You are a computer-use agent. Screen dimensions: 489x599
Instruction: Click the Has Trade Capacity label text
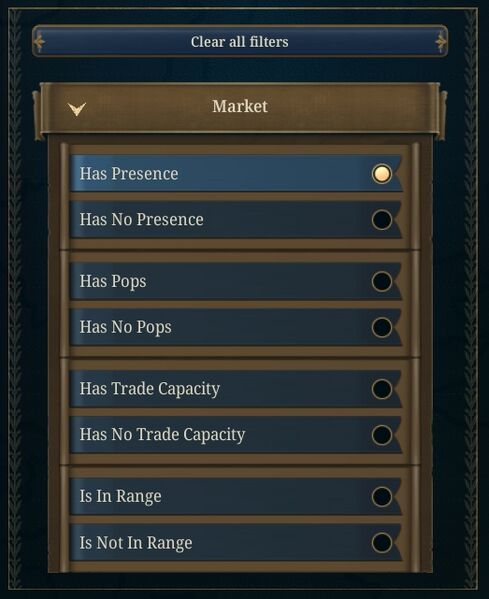point(149,389)
